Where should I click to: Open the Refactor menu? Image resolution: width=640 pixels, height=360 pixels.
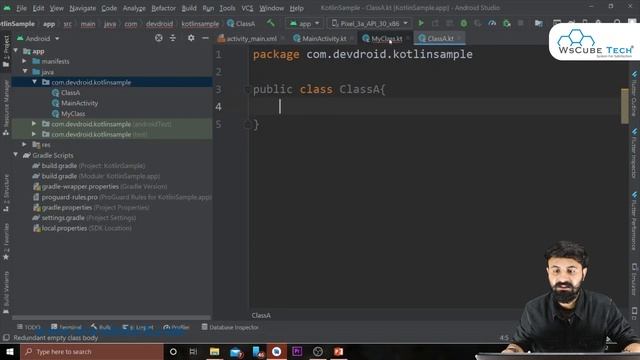pyautogui.click(x=163, y=8)
